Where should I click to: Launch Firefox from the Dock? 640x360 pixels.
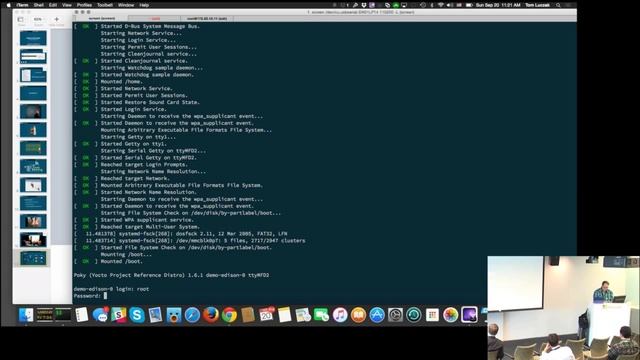pos(211,315)
